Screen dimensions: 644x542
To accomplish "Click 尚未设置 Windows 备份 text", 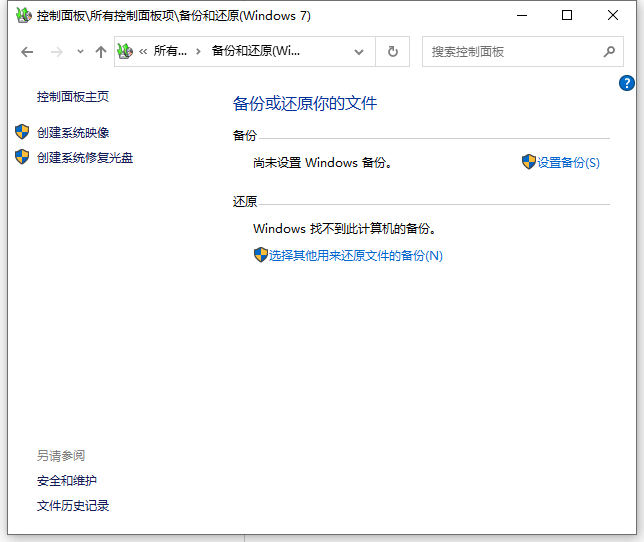I will coord(322,163).
